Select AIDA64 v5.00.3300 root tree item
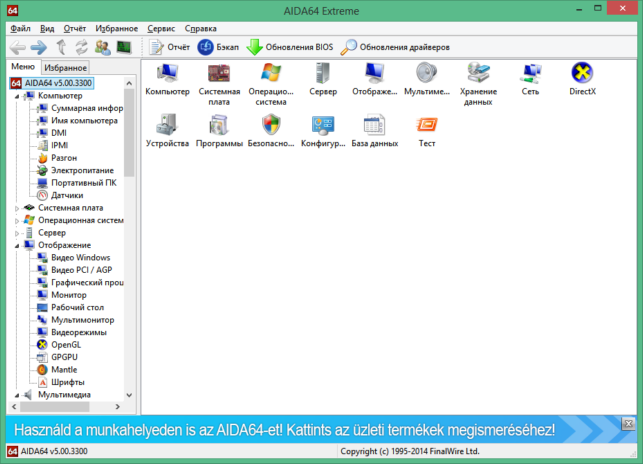Image resolution: width=643 pixels, height=464 pixels. click(x=52, y=83)
